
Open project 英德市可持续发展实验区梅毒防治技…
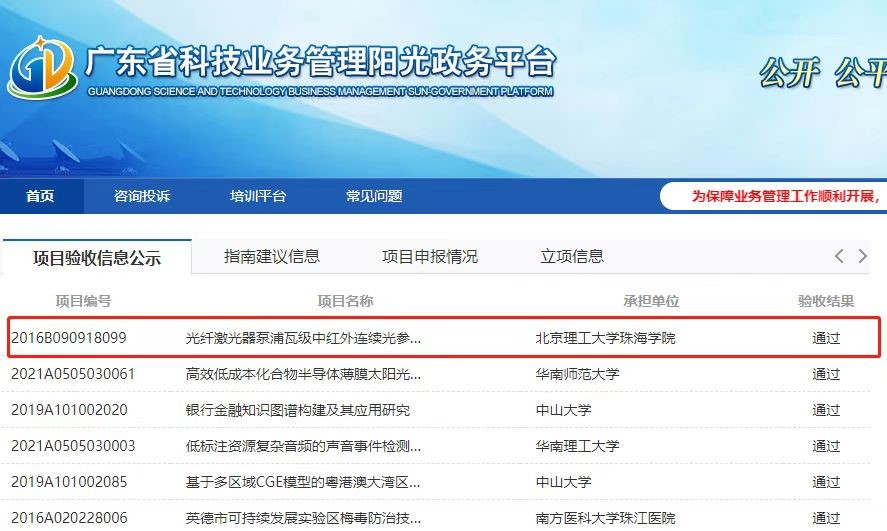click(x=303, y=518)
